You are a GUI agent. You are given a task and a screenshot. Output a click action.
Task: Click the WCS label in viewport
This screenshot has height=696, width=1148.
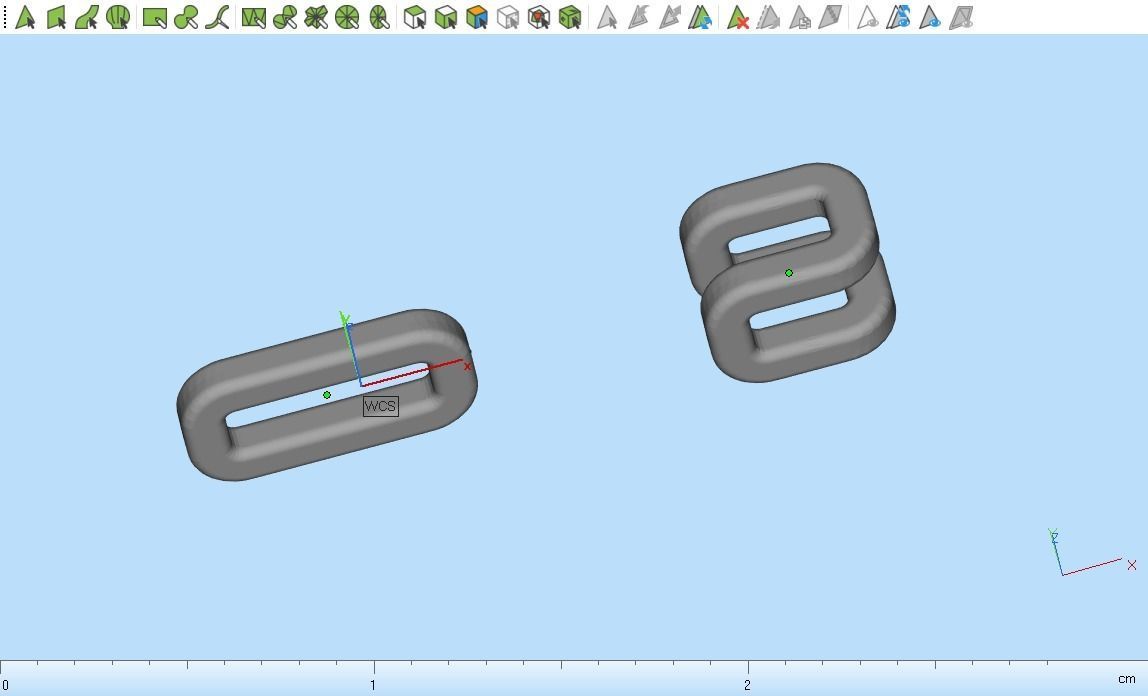(x=381, y=406)
